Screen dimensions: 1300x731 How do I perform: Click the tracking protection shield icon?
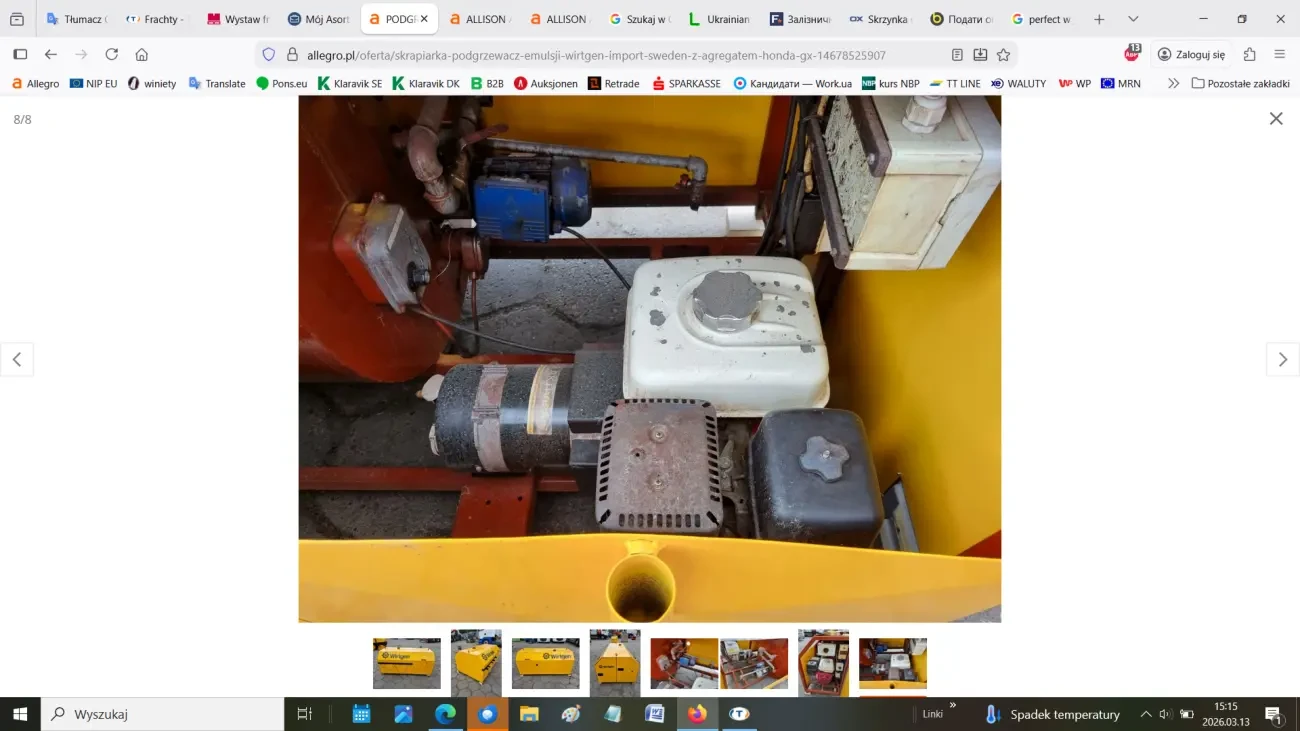268,55
